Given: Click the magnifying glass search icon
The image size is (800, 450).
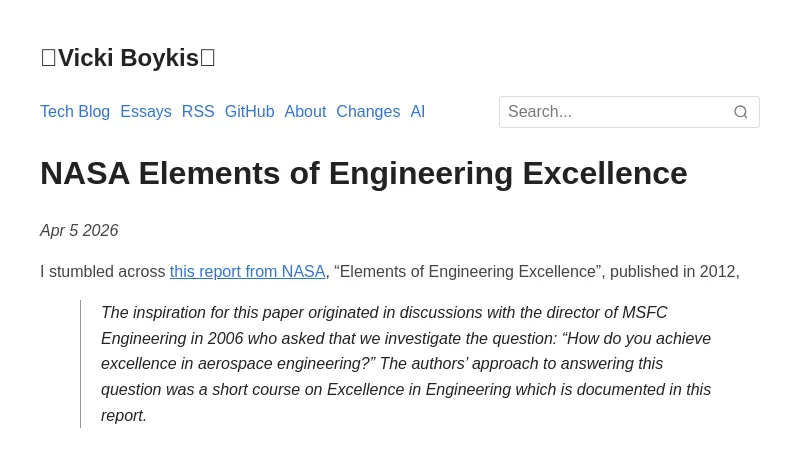Looking at the screenshot, I should tap(741, 112).
